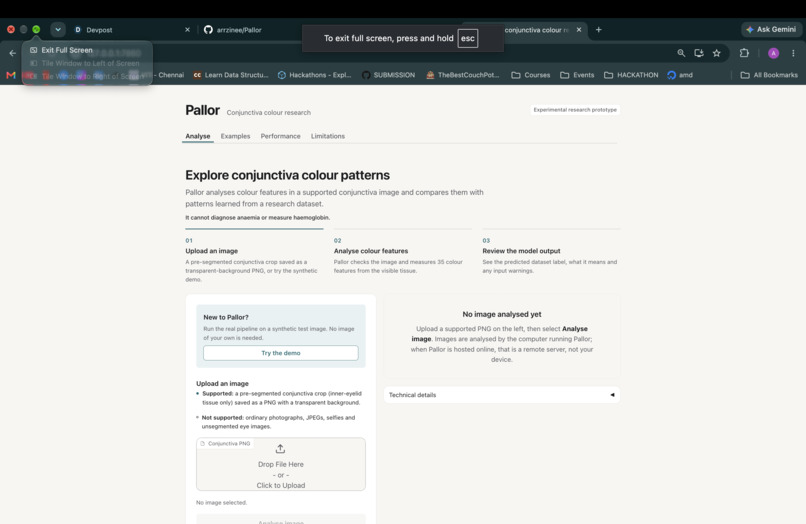The height and width of the screenshot is (524, 806).
Task: Open the All Bookmarks folder
Action: coord(769,75)
